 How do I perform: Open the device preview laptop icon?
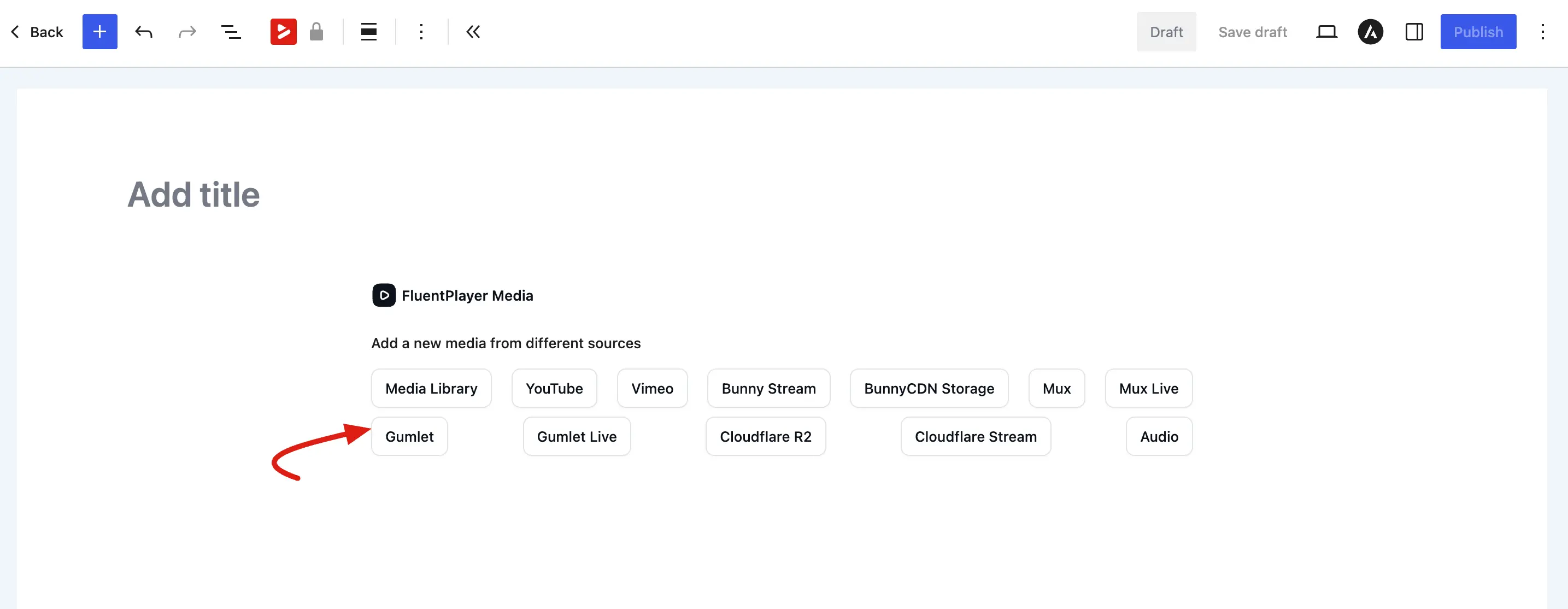[x=1326, y=32]
